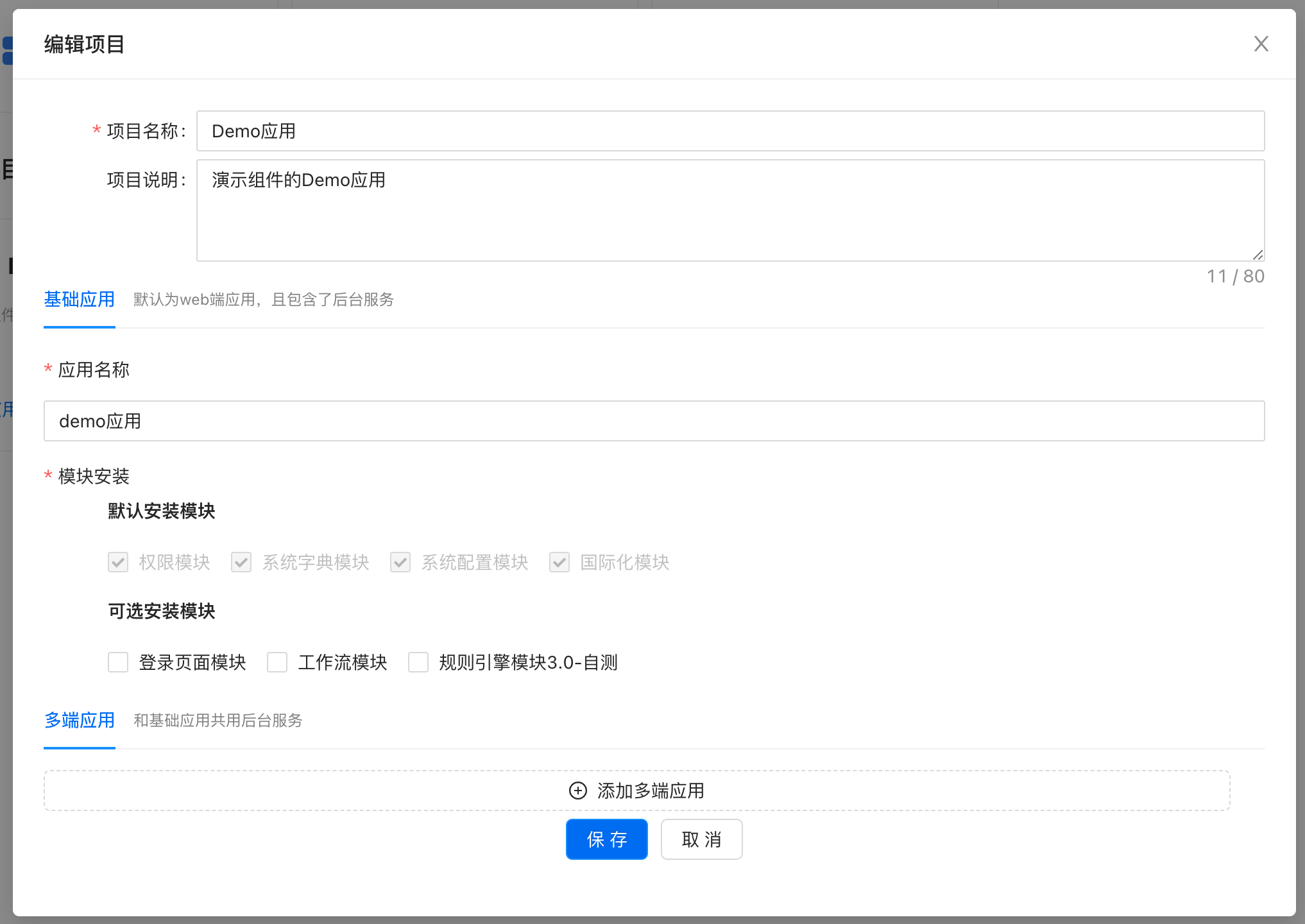Image resolution: width=1305 pixels, height=924 pixels.
Task: Click the 11 / 80 character counter
Action: coord(1236,277)
